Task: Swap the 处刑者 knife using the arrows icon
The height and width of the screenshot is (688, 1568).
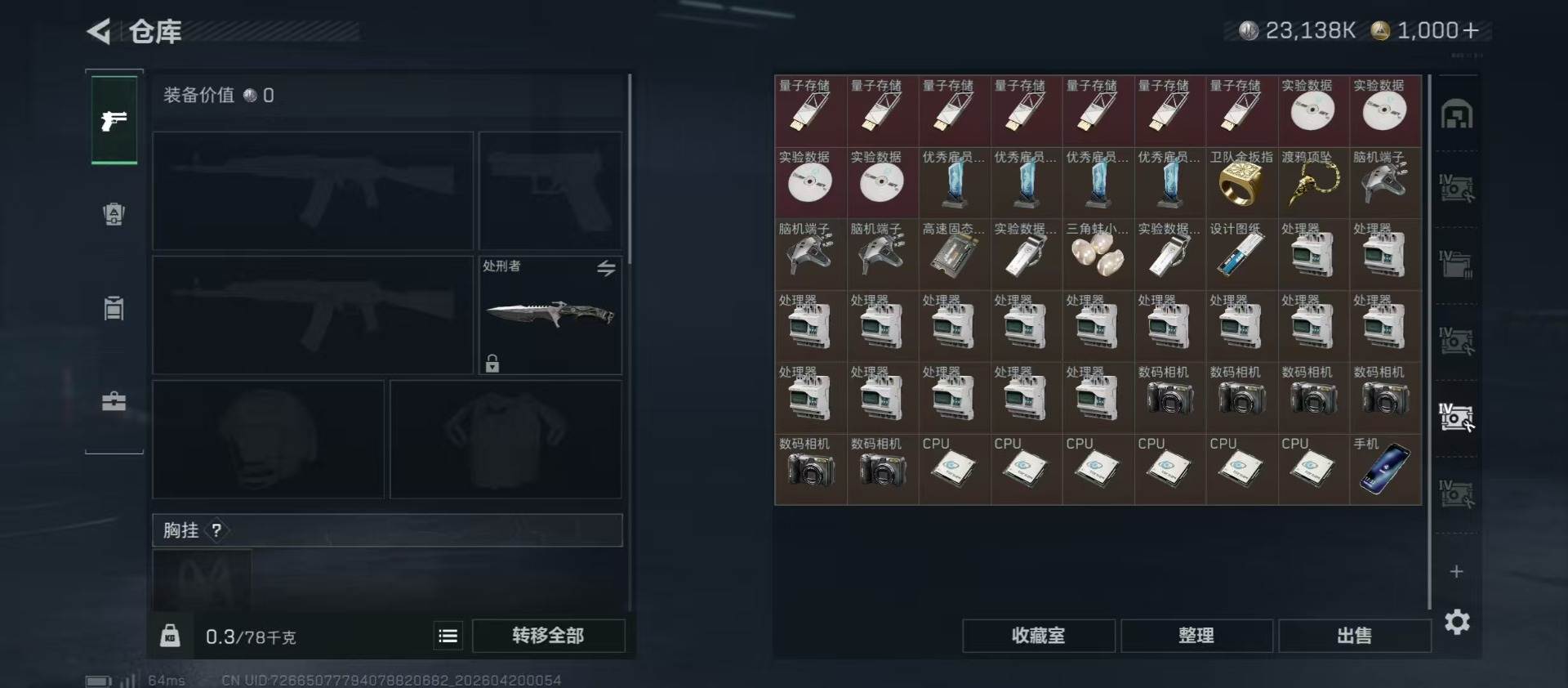Action: click(605, 268)
